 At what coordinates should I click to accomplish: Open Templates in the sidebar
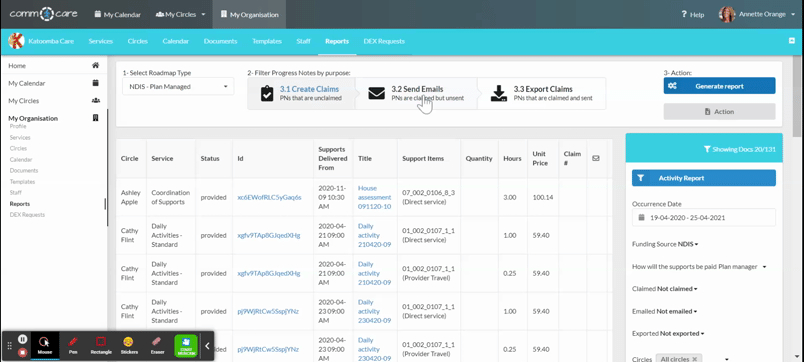click(22, 182)
